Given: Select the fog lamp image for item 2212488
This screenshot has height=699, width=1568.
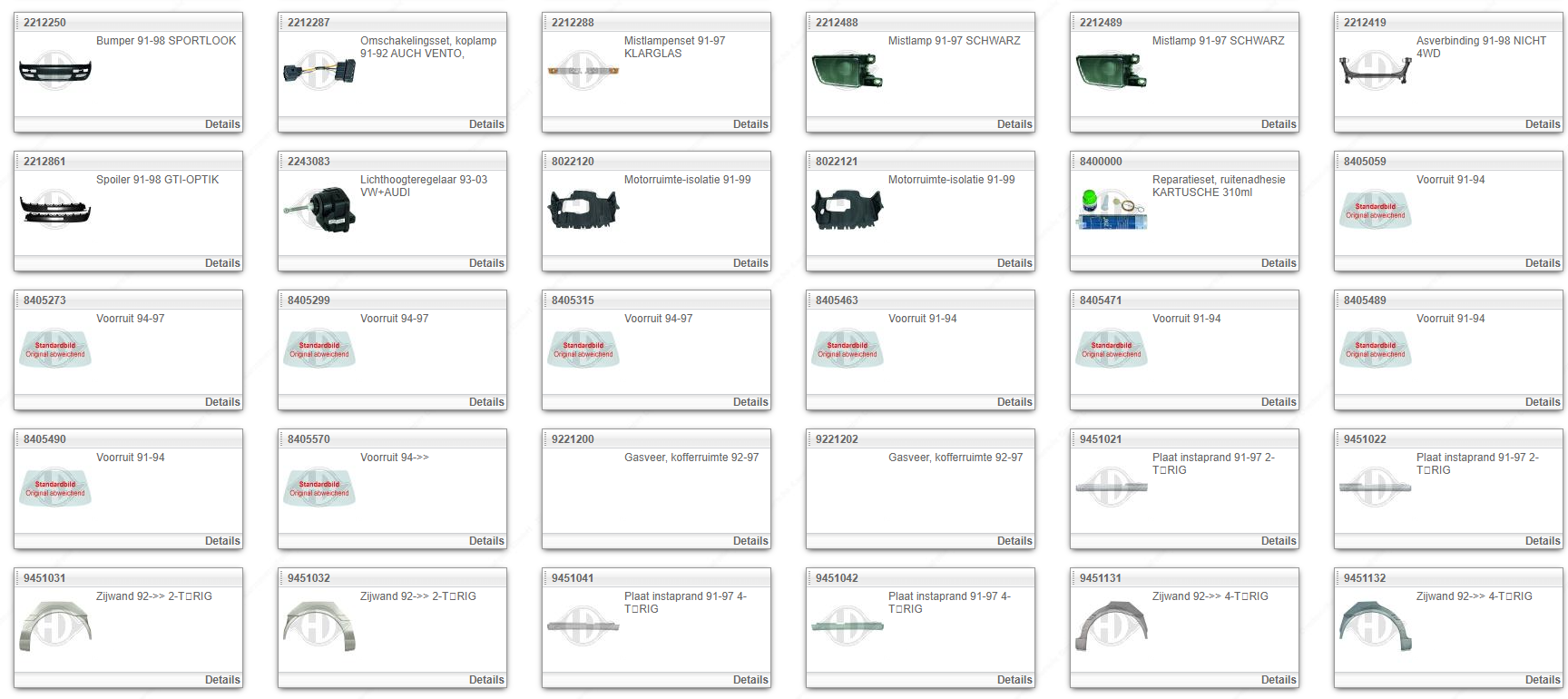Looking at the screenshot, I should pyautogui.click(x=848, y=71).
